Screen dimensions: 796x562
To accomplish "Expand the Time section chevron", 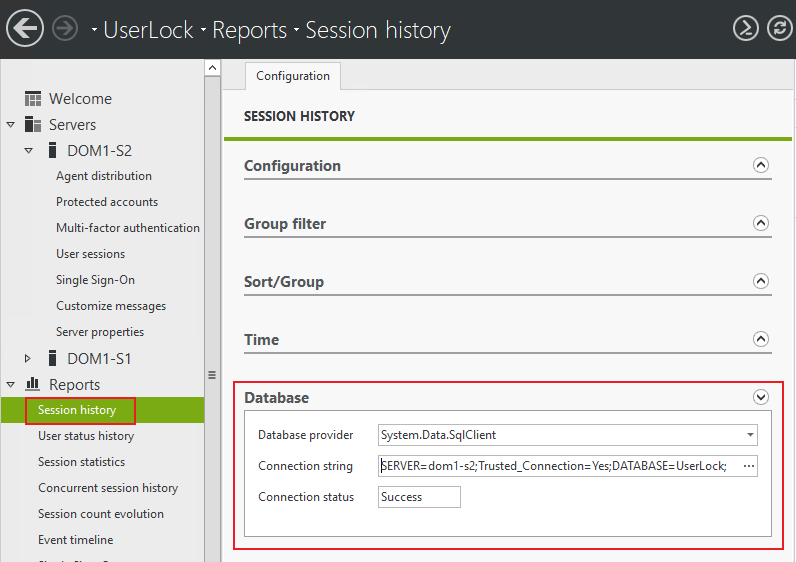I will click(760, 339).
